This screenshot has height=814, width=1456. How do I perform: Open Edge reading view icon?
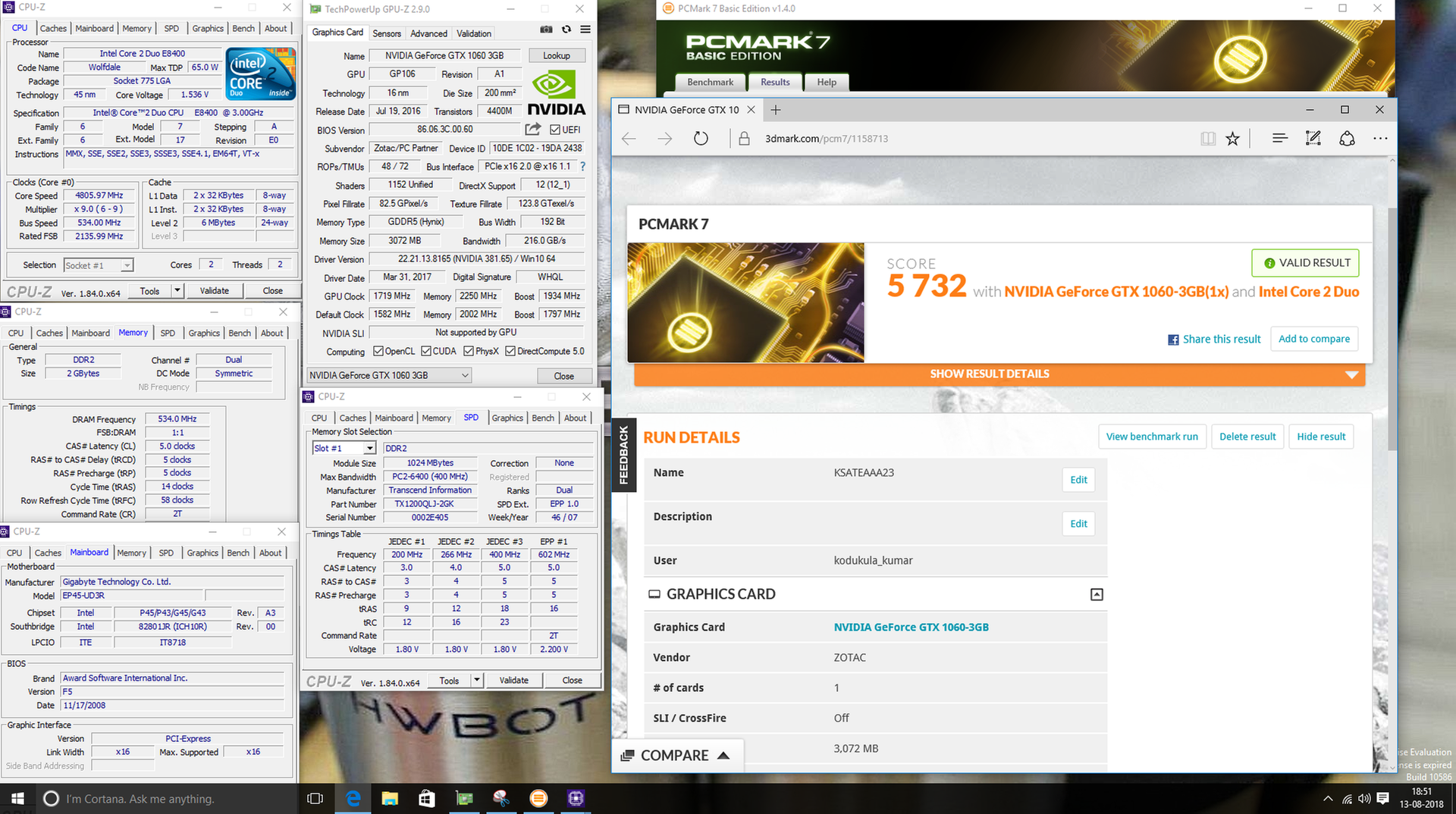tap(1208, 139)
